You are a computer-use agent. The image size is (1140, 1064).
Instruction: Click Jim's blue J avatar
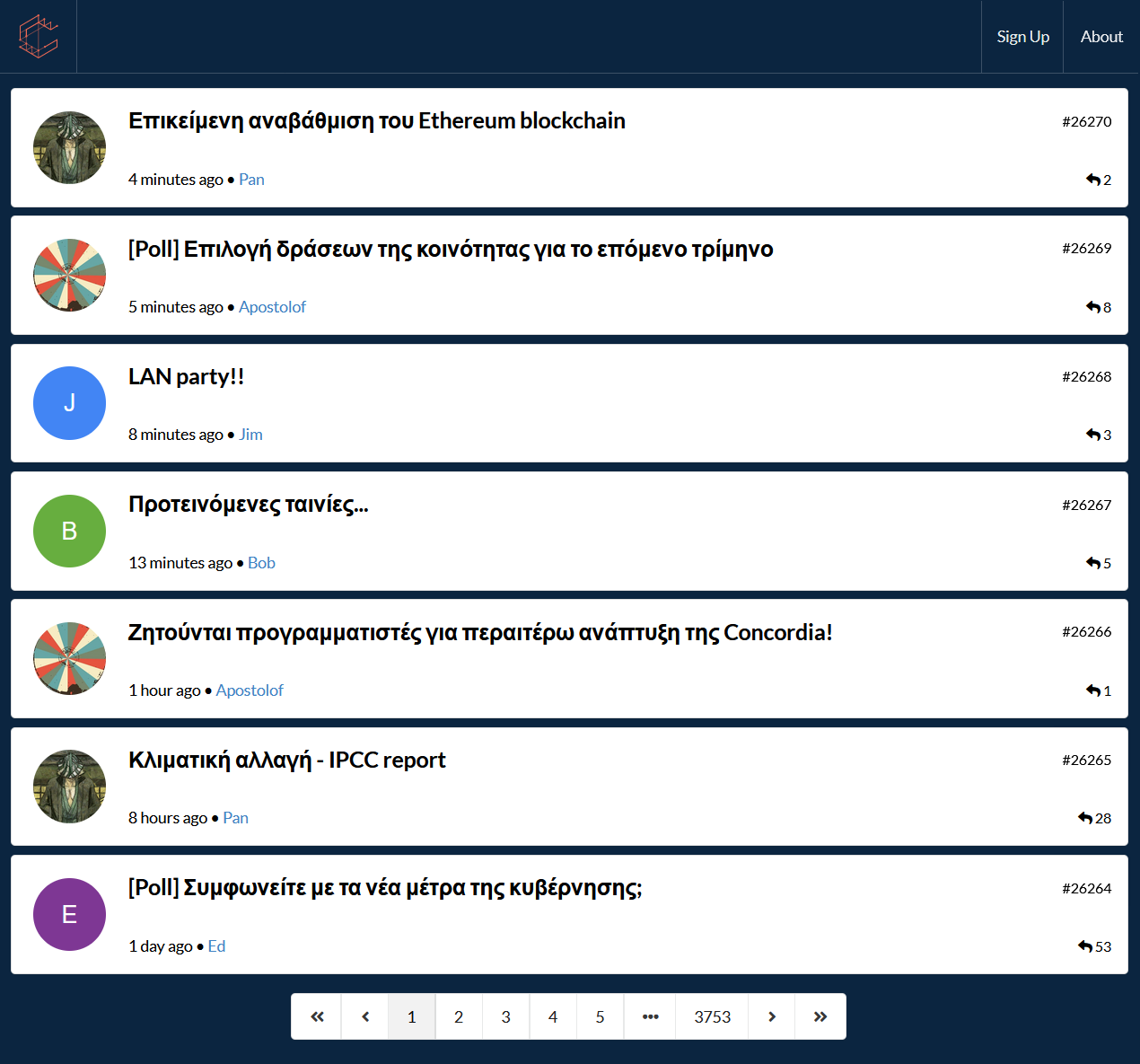69,403
